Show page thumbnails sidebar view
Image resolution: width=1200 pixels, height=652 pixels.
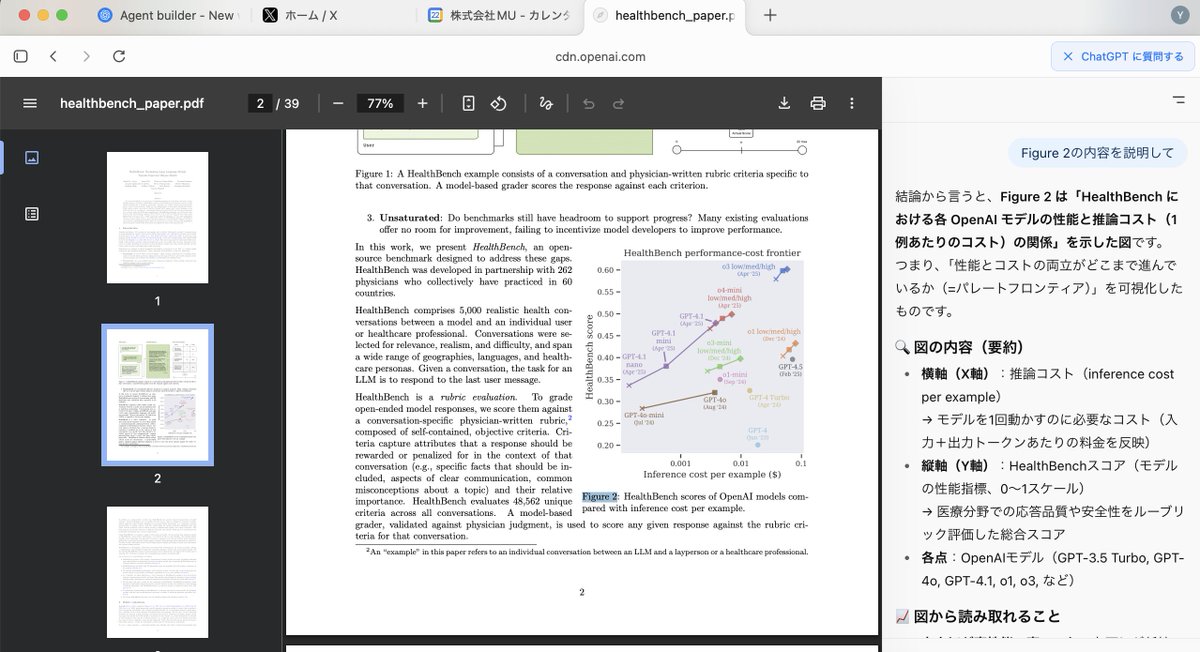(x=32, y=157)
